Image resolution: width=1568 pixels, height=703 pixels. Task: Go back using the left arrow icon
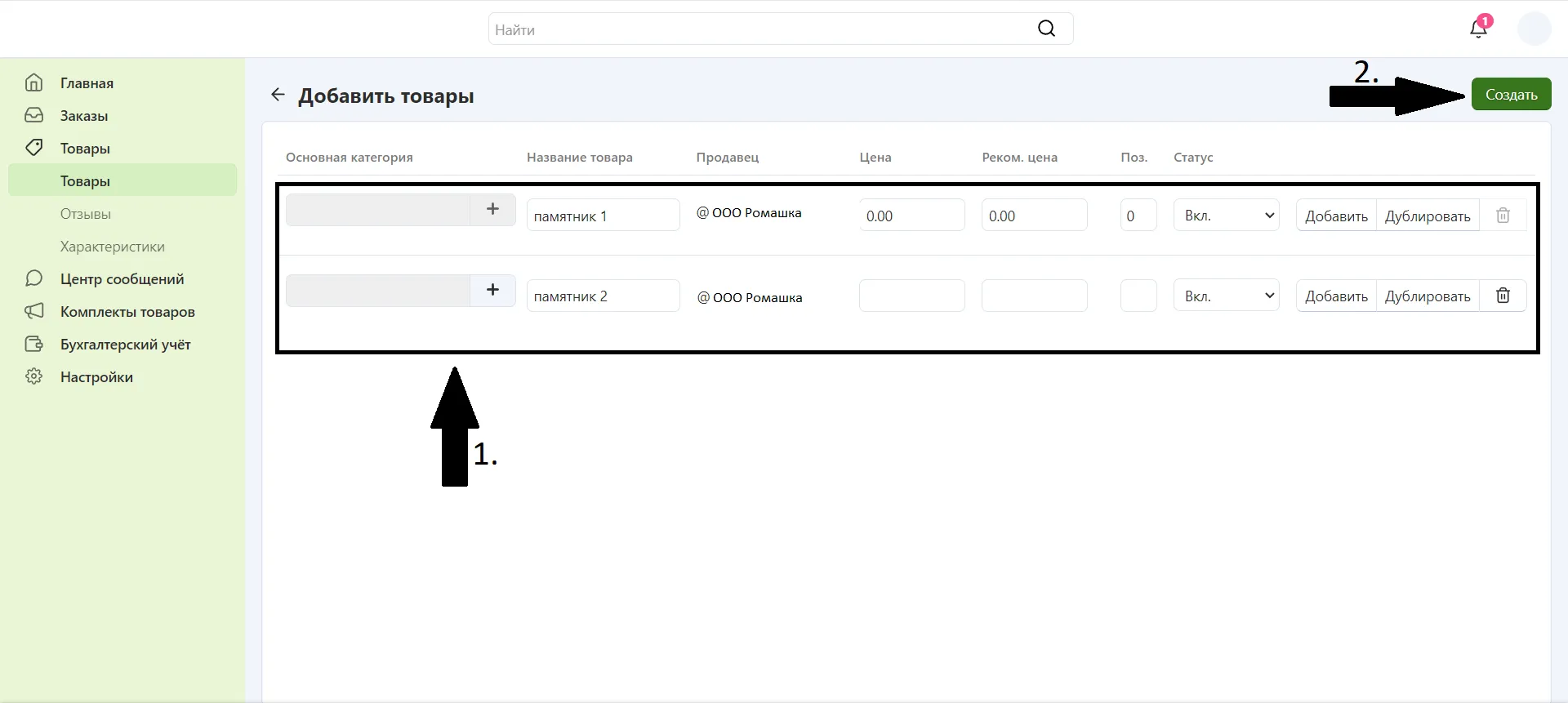(278, 95)
